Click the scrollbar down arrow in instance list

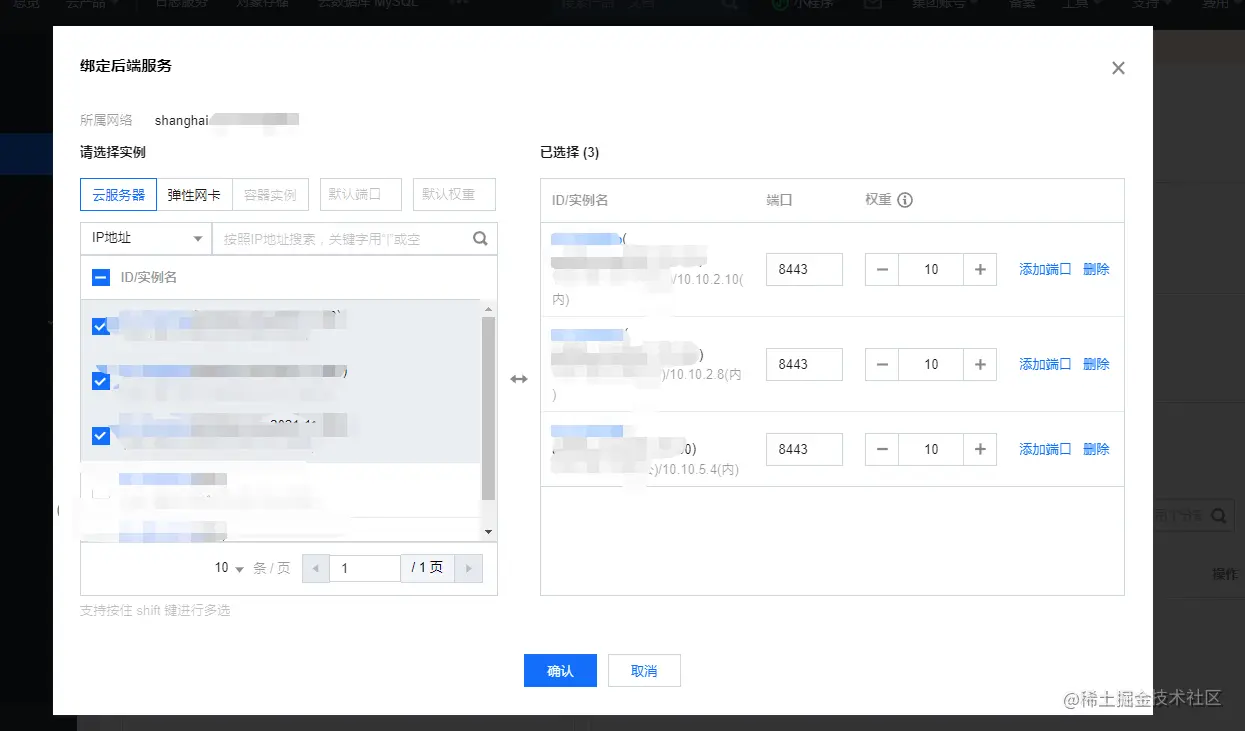(488, 531)
